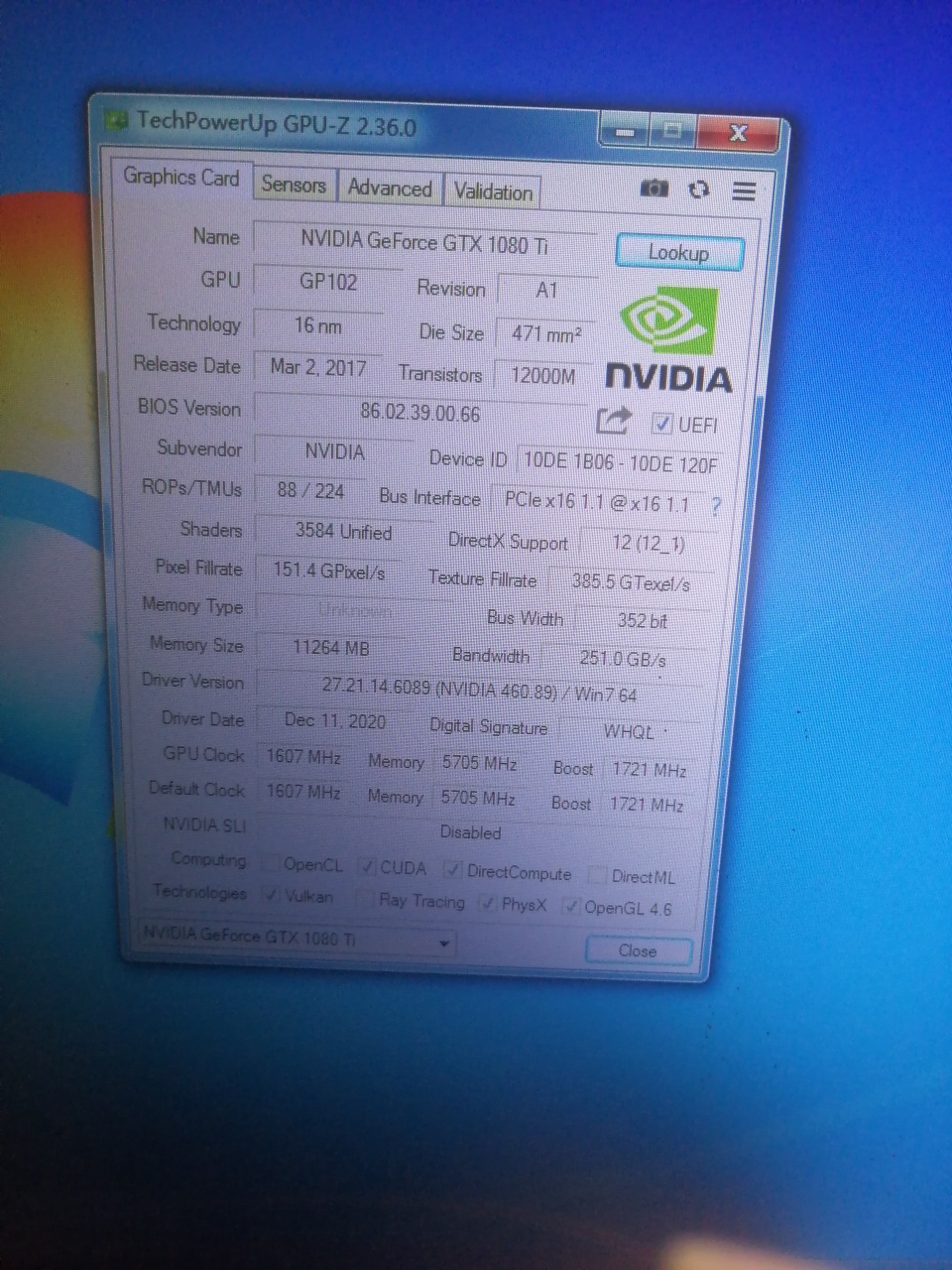Viewport: 952px width, 1270px height.
Task: Click the refresh icon in GPU-Z
Action: (699, 190)
